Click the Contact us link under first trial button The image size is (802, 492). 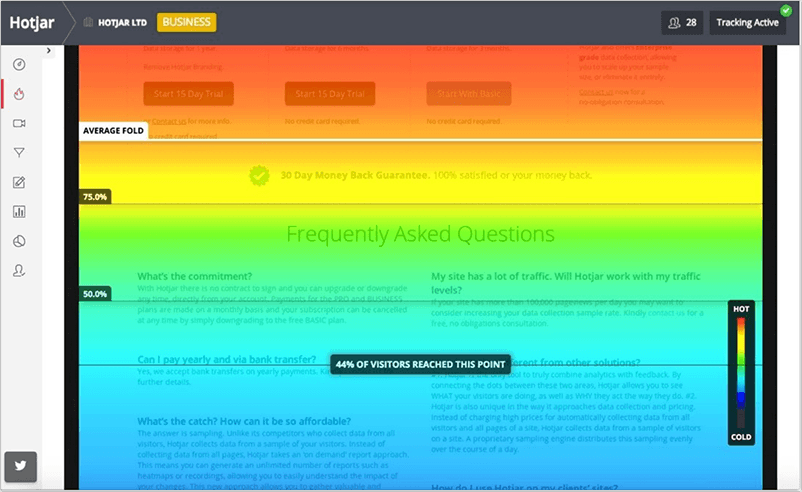pyautogui.click(x=169, y=121)
